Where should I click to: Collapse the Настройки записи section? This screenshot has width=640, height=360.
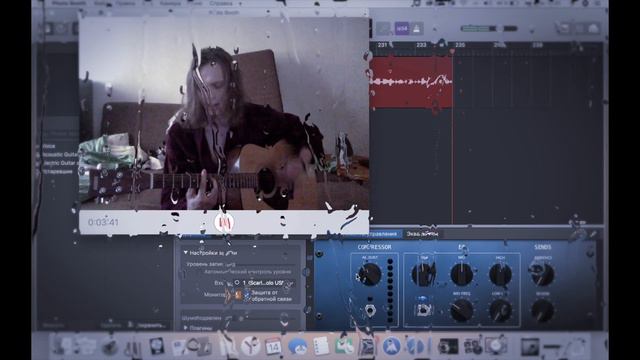(x=186, y=253)
